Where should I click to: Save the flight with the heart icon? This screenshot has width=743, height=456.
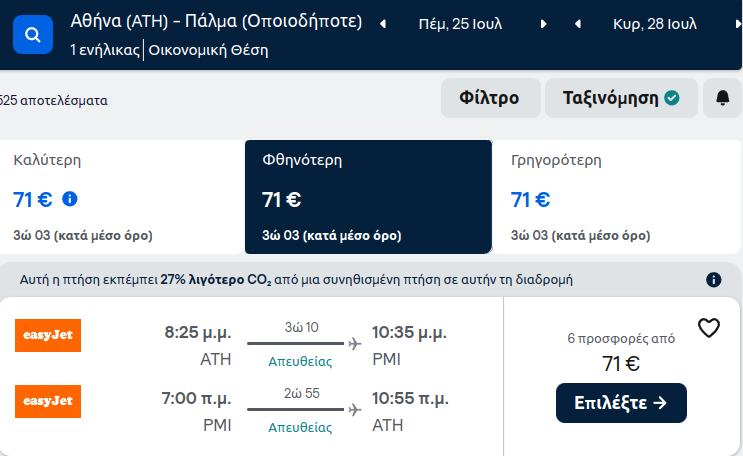(709, 328)
